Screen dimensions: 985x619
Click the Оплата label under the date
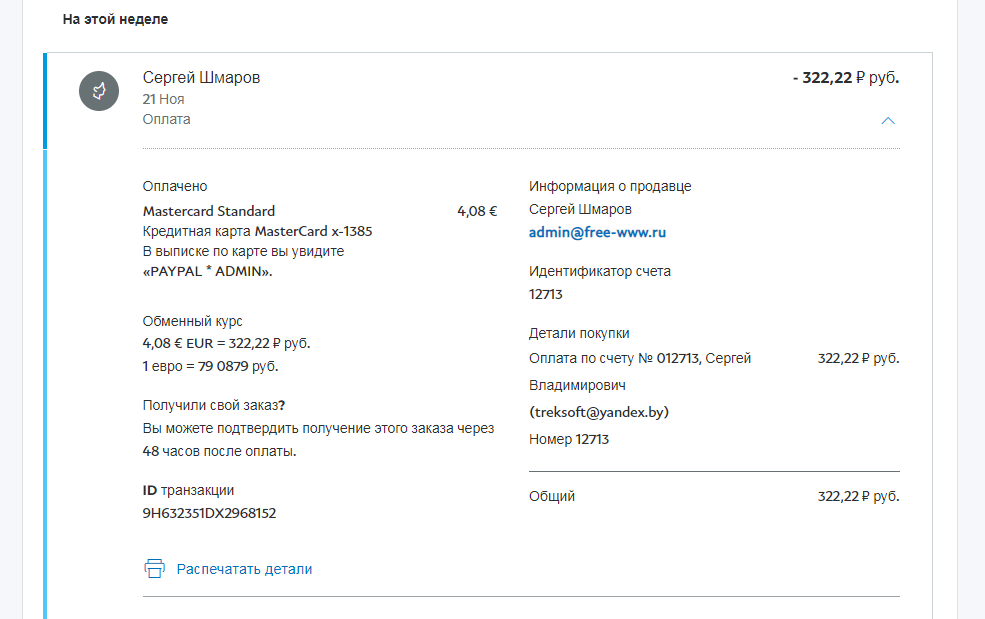166,119
